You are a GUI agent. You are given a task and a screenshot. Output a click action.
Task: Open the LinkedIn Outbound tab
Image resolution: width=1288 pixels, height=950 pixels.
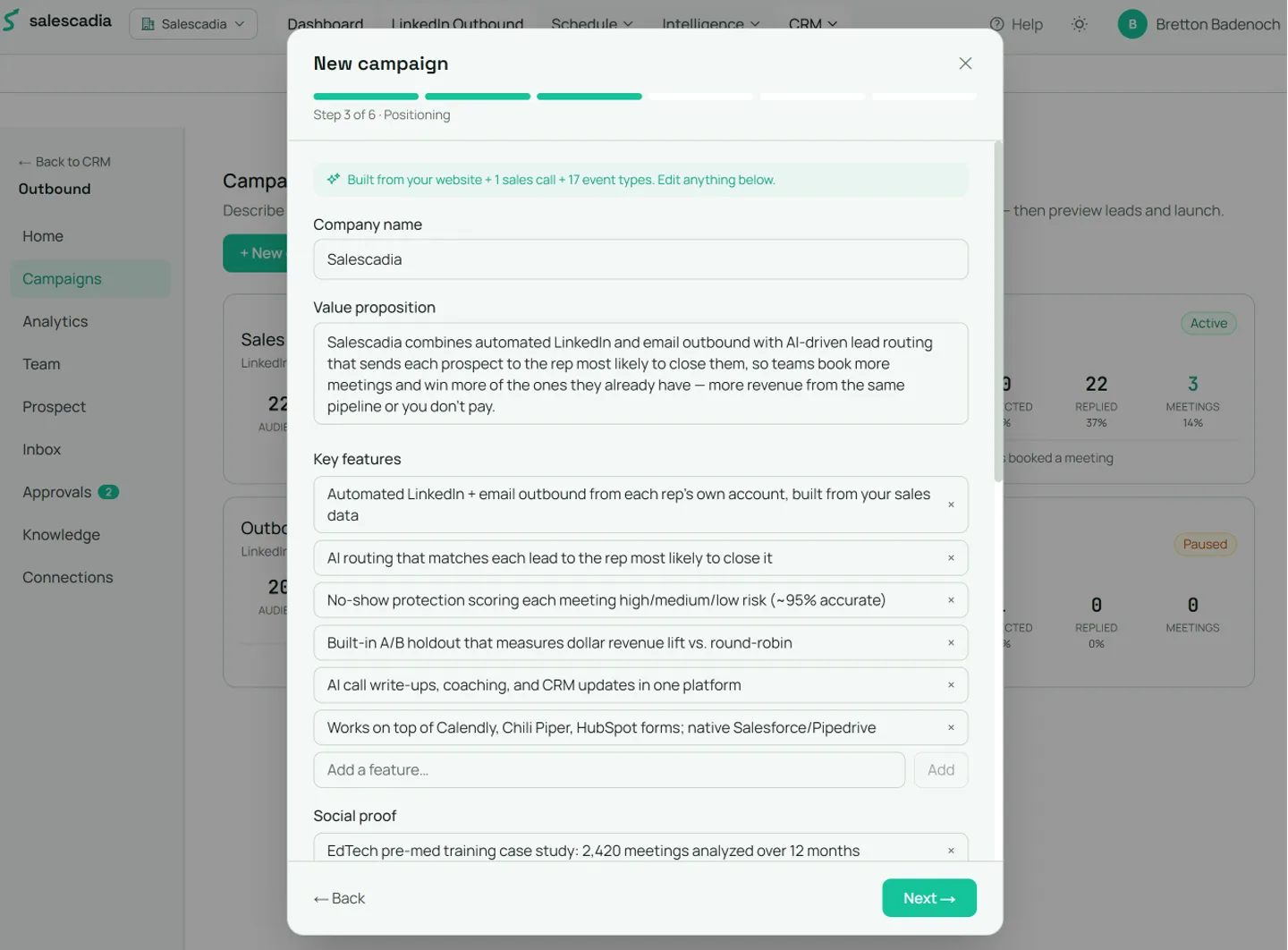pyautogui.click(x=457, y=24)
